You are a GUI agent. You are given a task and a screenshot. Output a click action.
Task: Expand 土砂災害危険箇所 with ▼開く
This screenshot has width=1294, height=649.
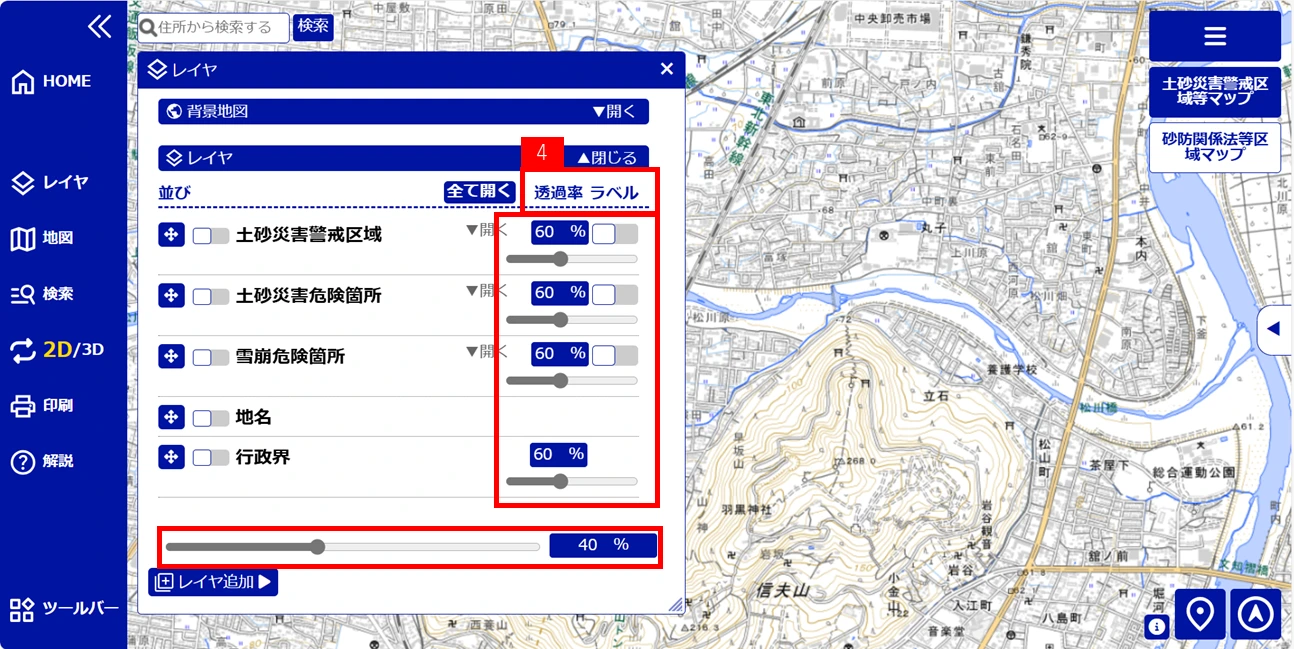pos(486,291)
